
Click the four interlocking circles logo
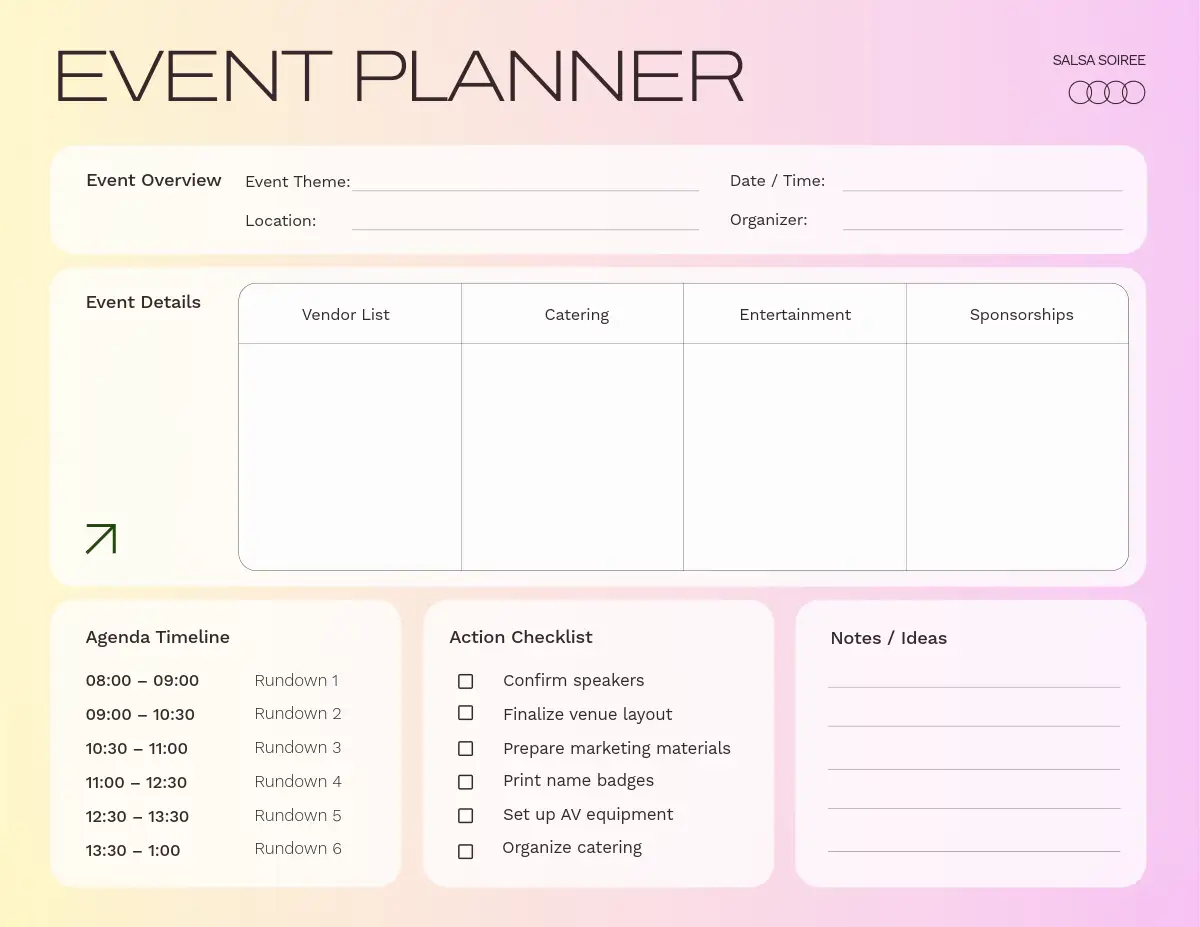(x=1106, y=93)
